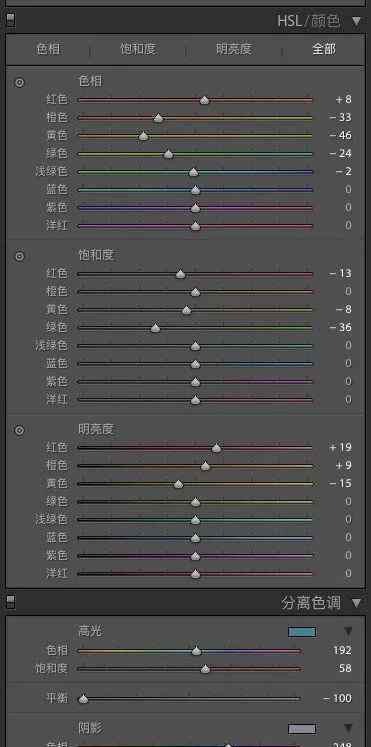
Task: Select the 色相 targeted adjustment tool icon
Action: click(x=20, y=82)
